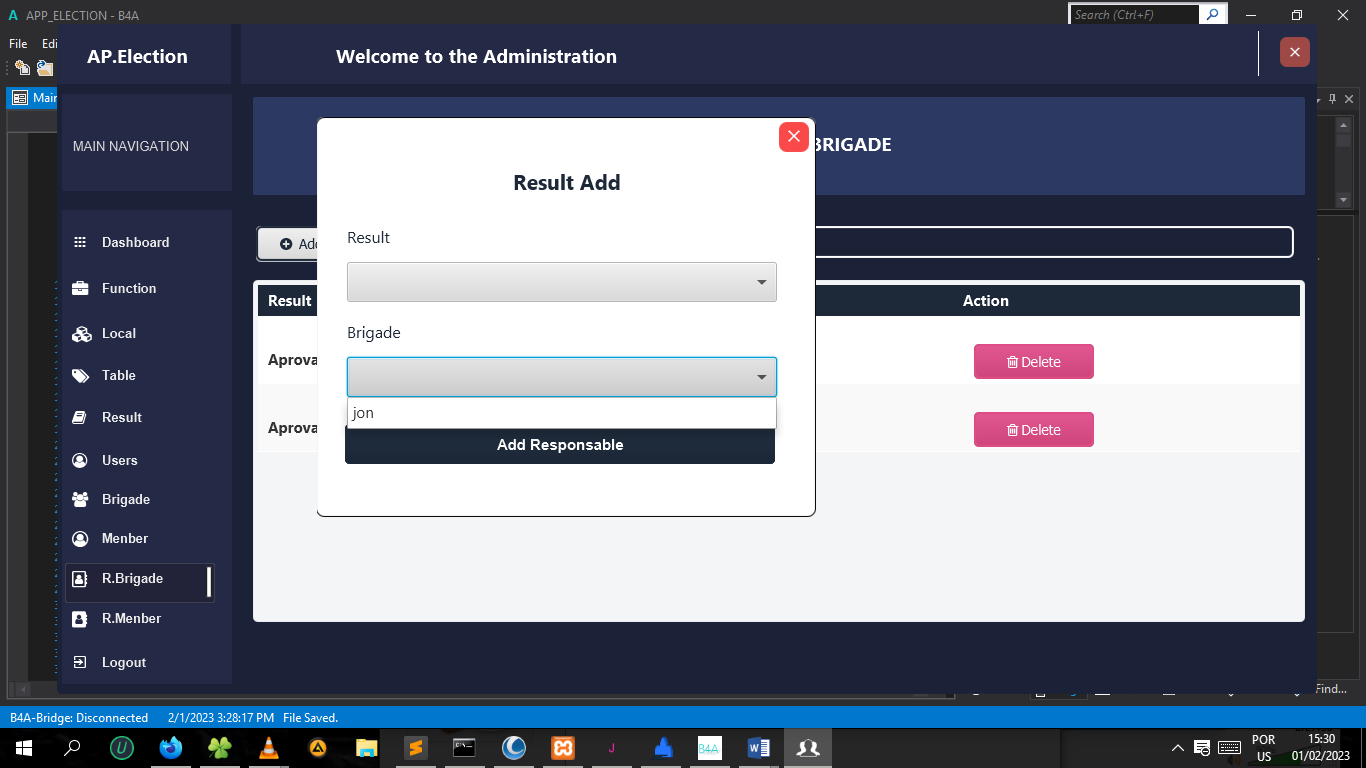This screenshot has height=768, width=1366.
Task: Click the Result sidebar book icon
Action: click(80, 417)
